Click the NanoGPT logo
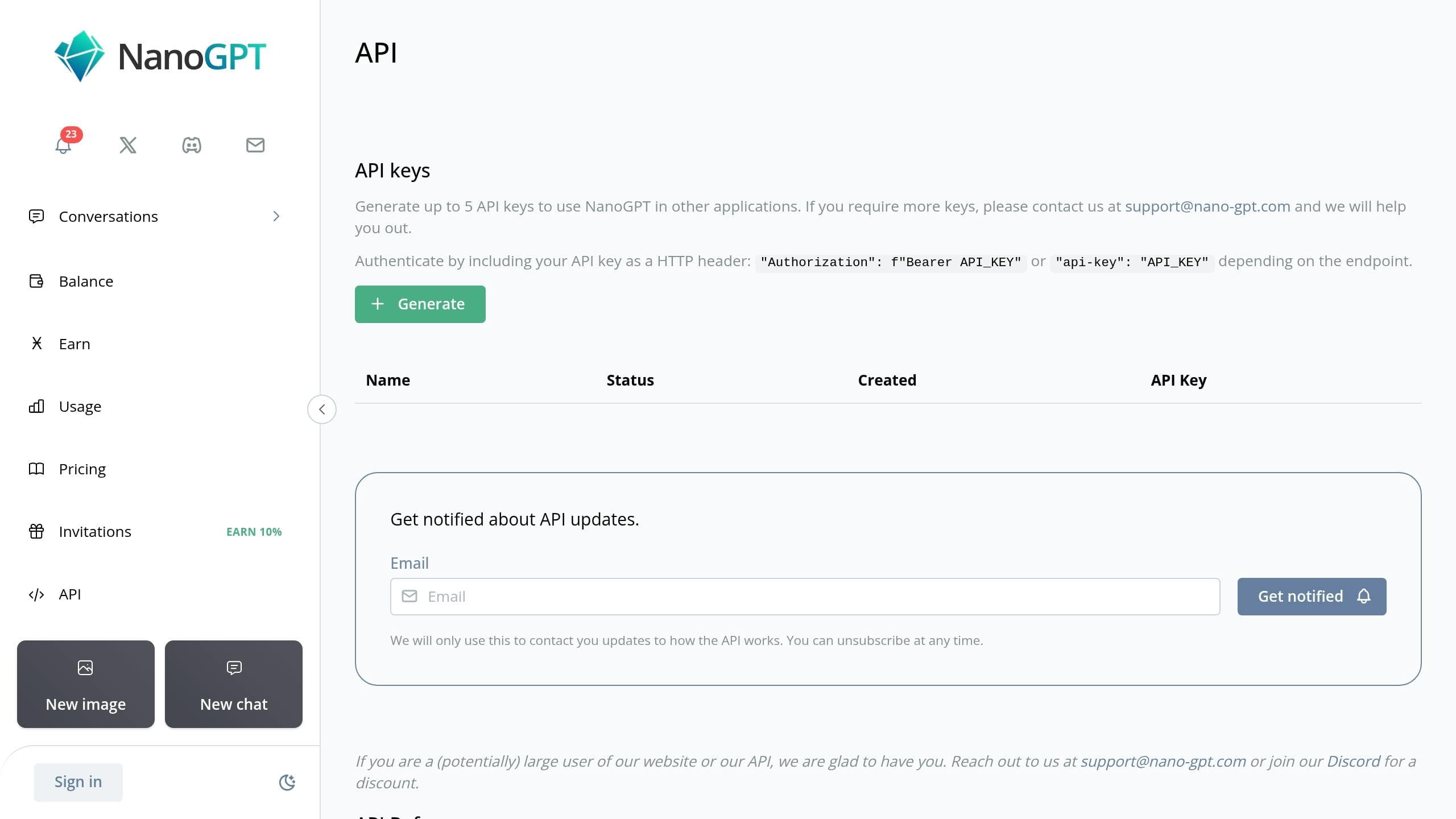 click(160, 56)
